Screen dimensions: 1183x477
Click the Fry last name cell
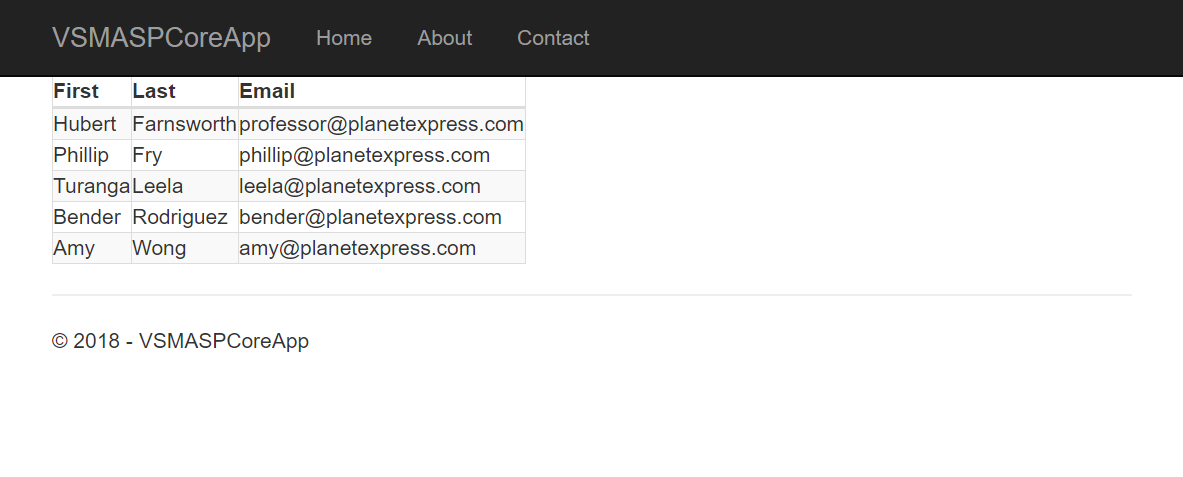point(147,156)
